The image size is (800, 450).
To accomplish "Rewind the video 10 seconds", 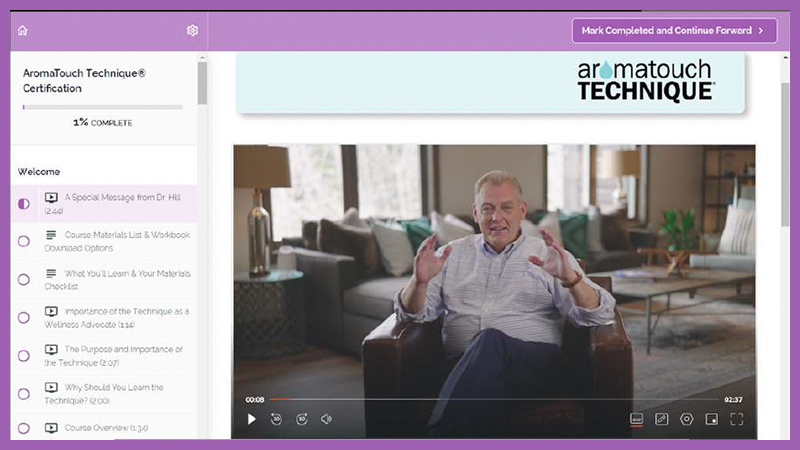I will tap(276, 419).
